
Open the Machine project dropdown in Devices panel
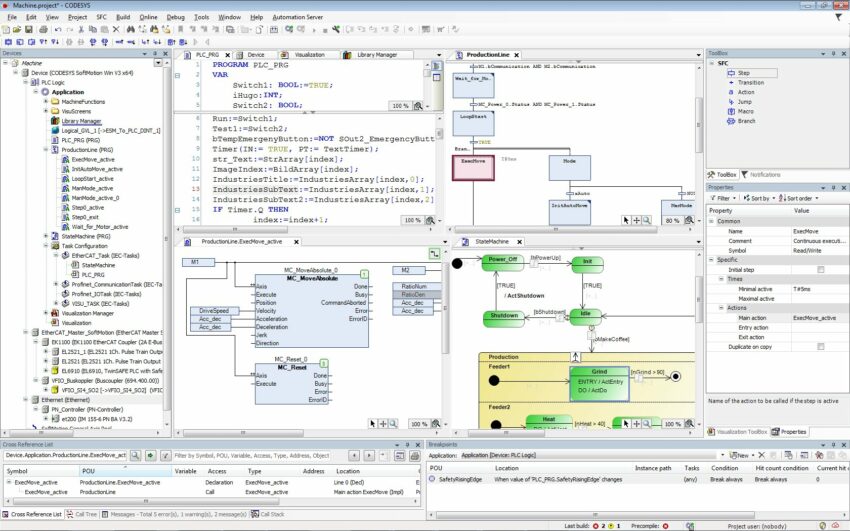[158, 63]
